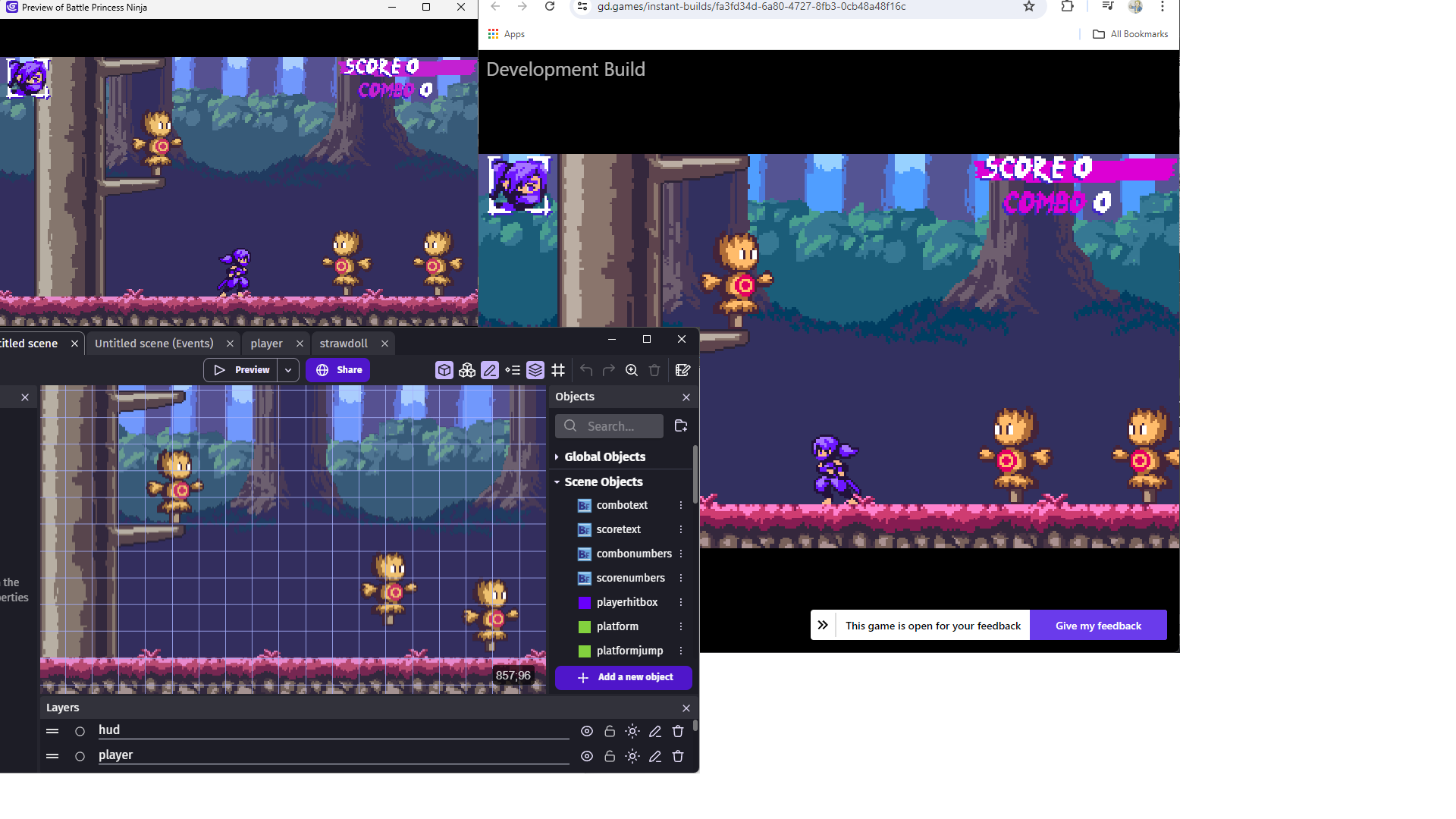Open playerhitbox options menu
Image resolution: width=1456 pixels, height=819 pixels.
click(681, 602)
